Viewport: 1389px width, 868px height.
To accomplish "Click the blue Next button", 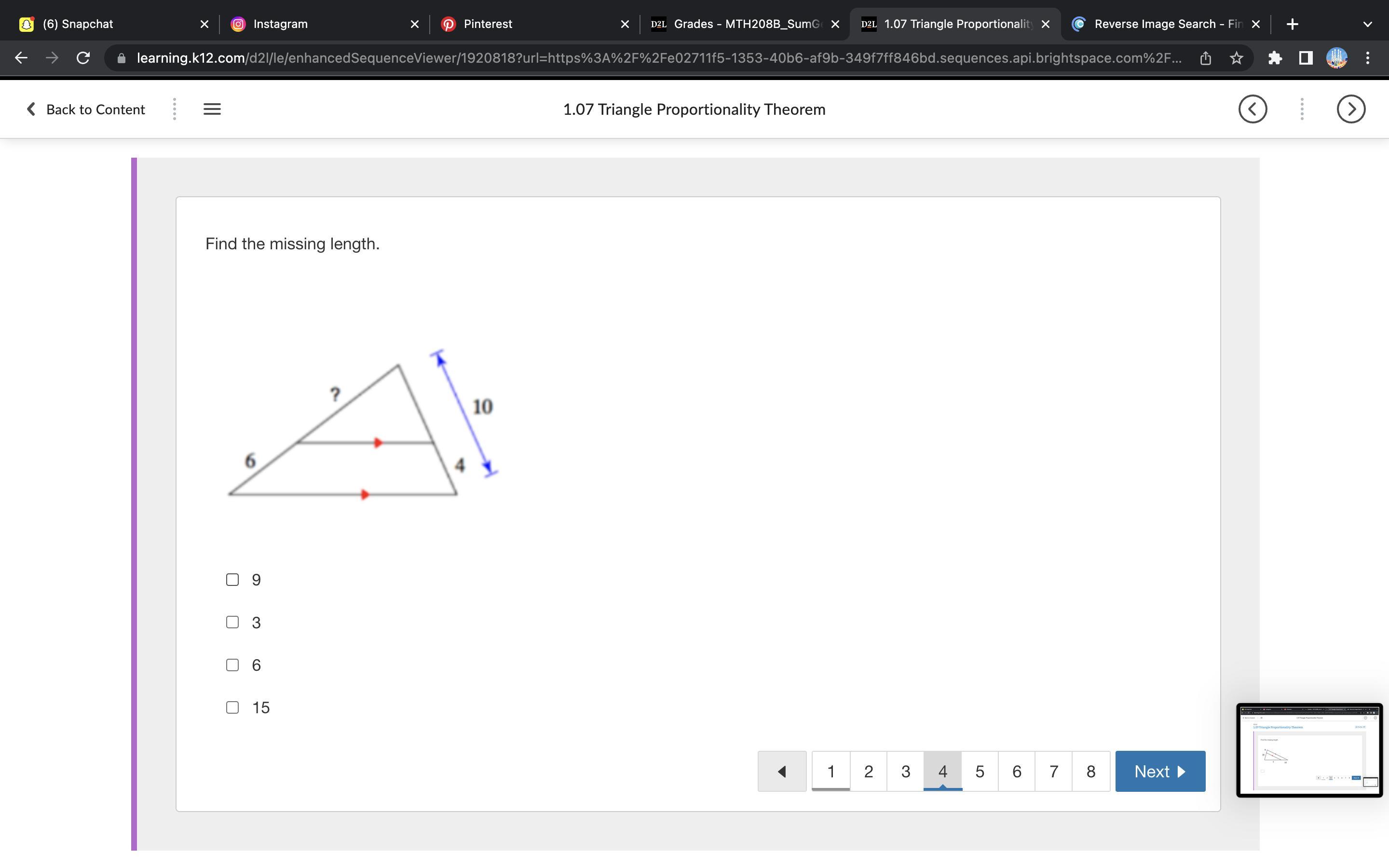I will pos(1160,771).
